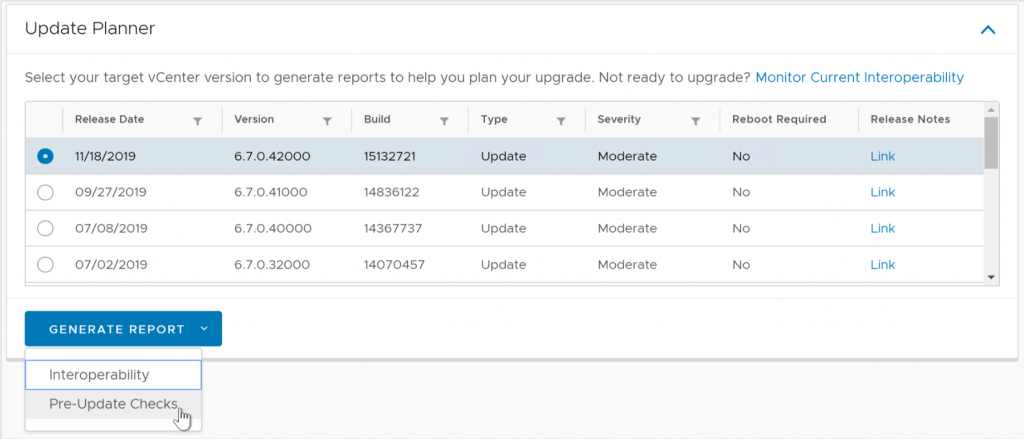Click the Update Planner panel title
The image size is (1024, 439).
pyautogui.click(x=89, y=28)
